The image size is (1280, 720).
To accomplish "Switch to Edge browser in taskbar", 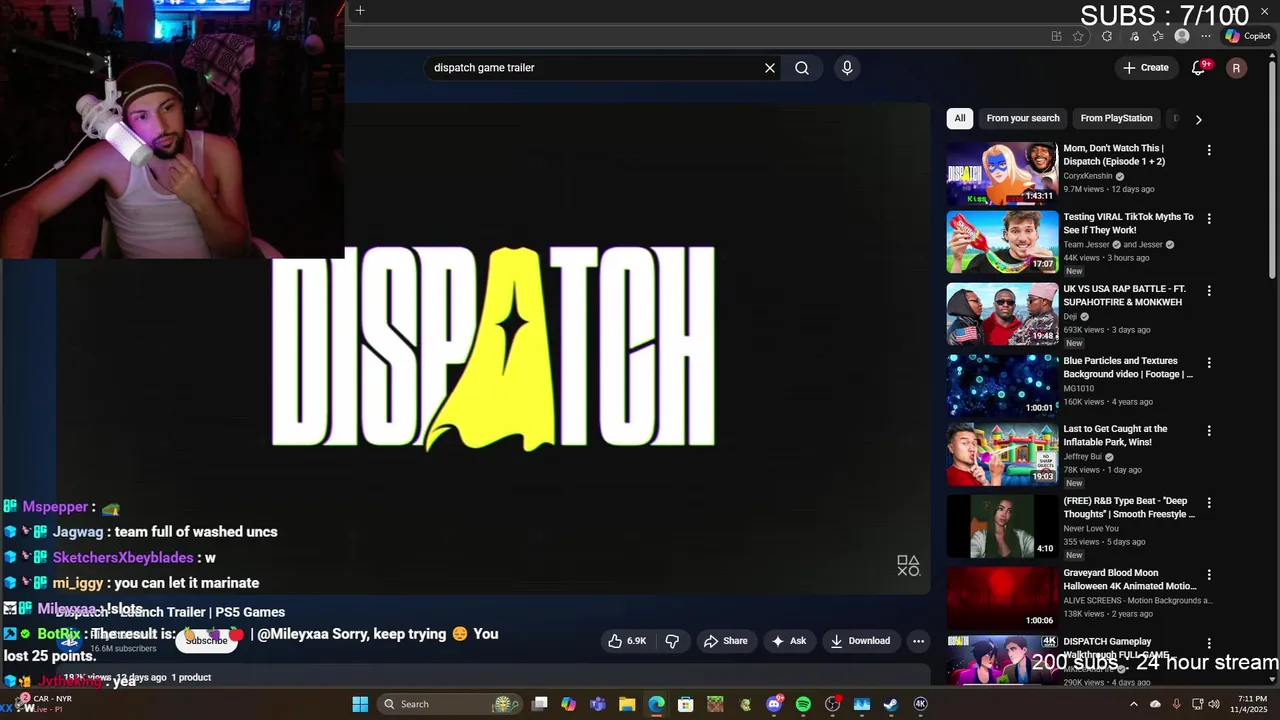I will (x=656, y=704).
